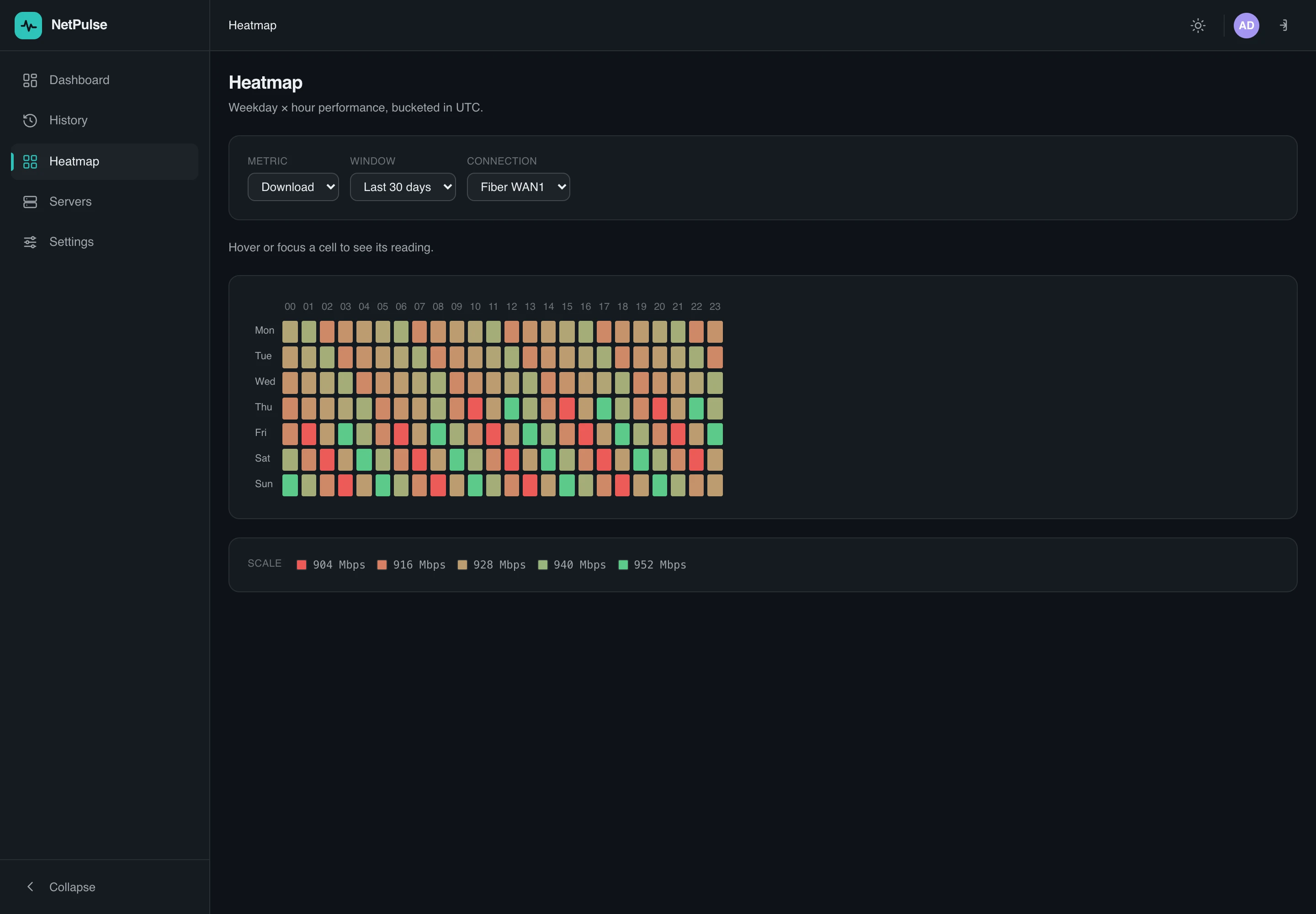Click the Settings sliders icon
This screenshot has width=1316, height=914.
(x=30, y=242)
